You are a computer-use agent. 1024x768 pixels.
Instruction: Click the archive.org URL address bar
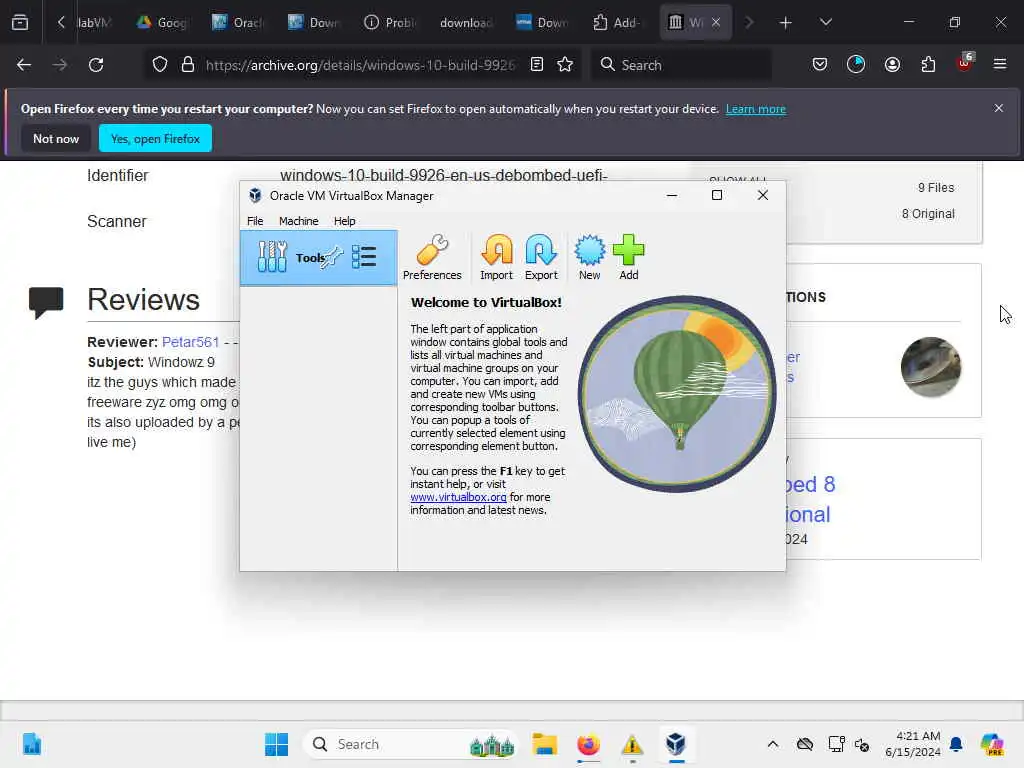[x=360, y=65]
